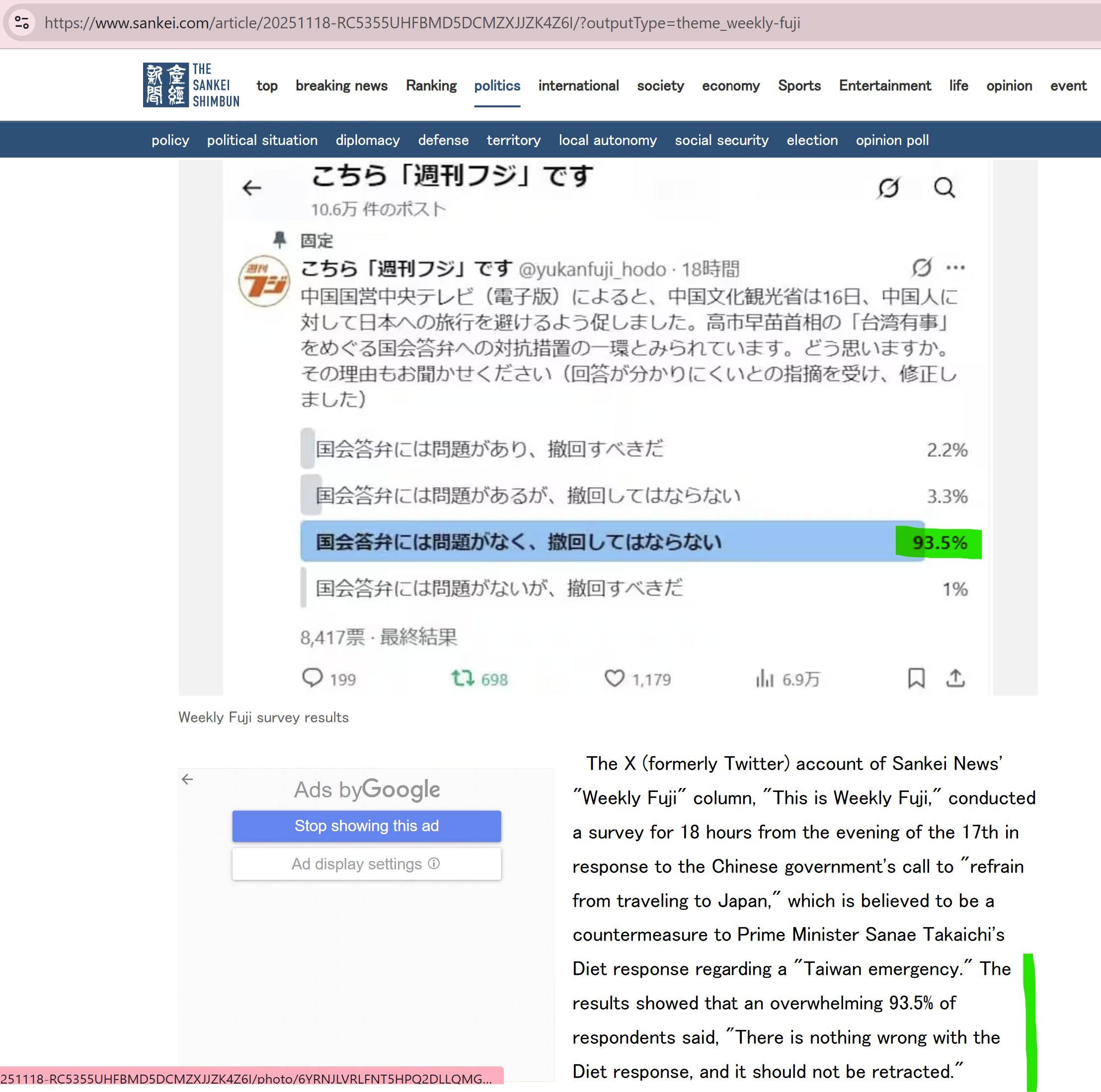Go back using the tweet header arrow
Screen dimensions: 1101x1092
click(x=252, y=188)
